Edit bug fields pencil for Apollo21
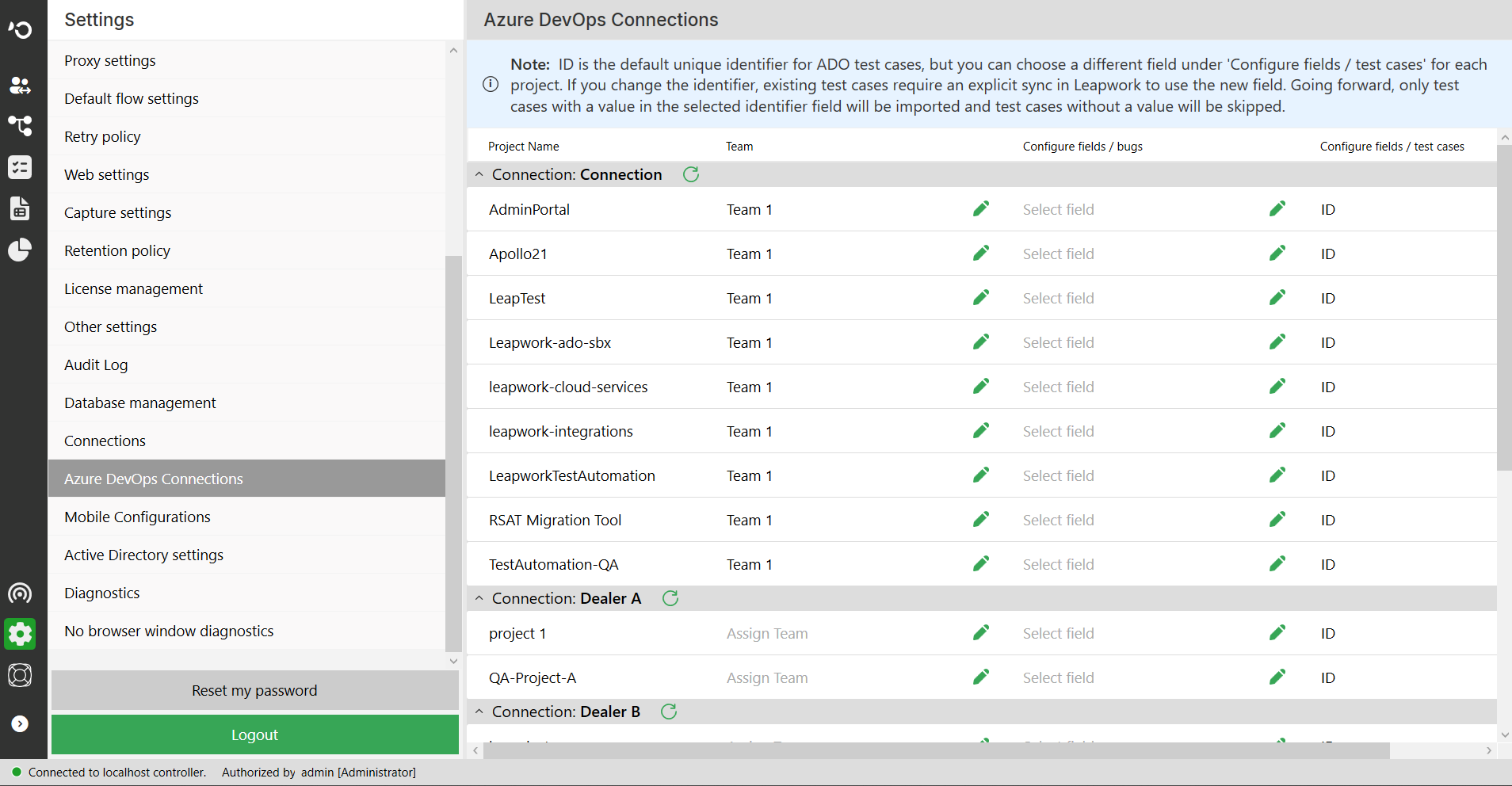This screenshot has width=1512, height=786. (981, 253)
